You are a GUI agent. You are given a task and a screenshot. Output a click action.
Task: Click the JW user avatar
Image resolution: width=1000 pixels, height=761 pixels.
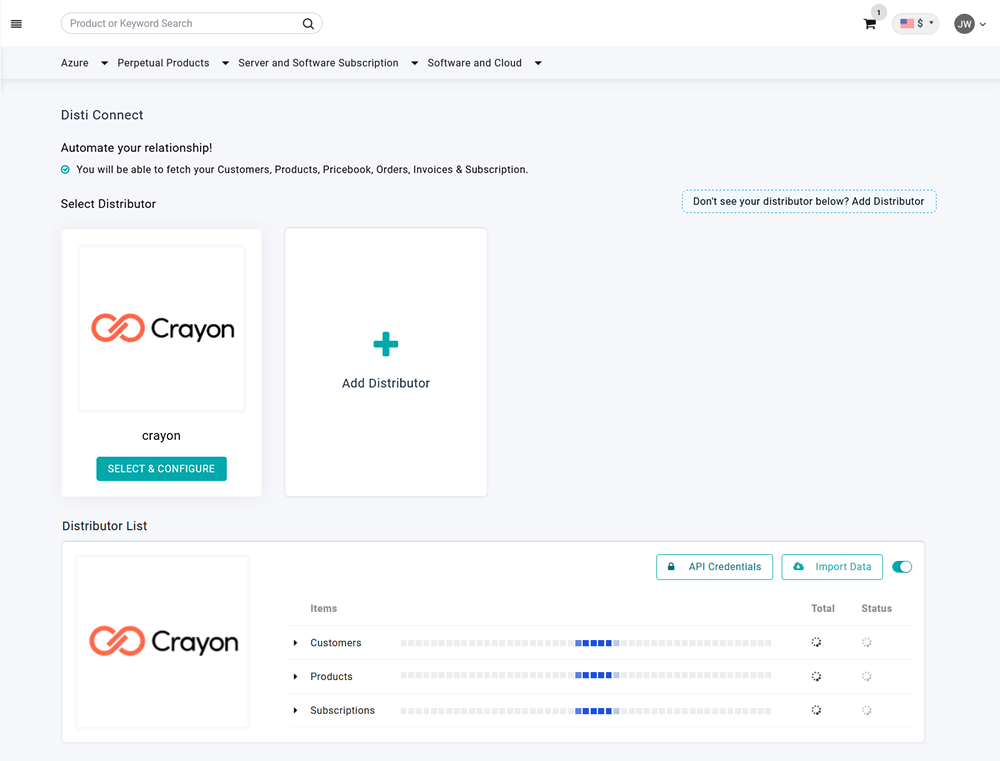(964, 24)
